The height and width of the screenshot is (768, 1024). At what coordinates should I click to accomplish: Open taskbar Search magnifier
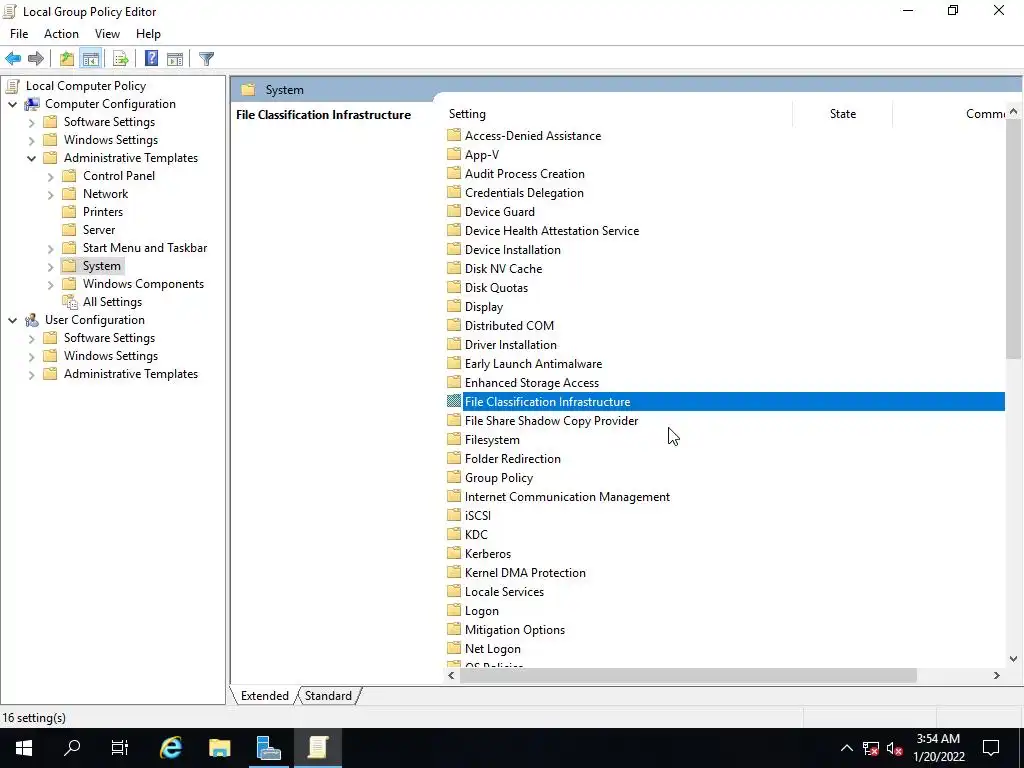pos(72,748)
